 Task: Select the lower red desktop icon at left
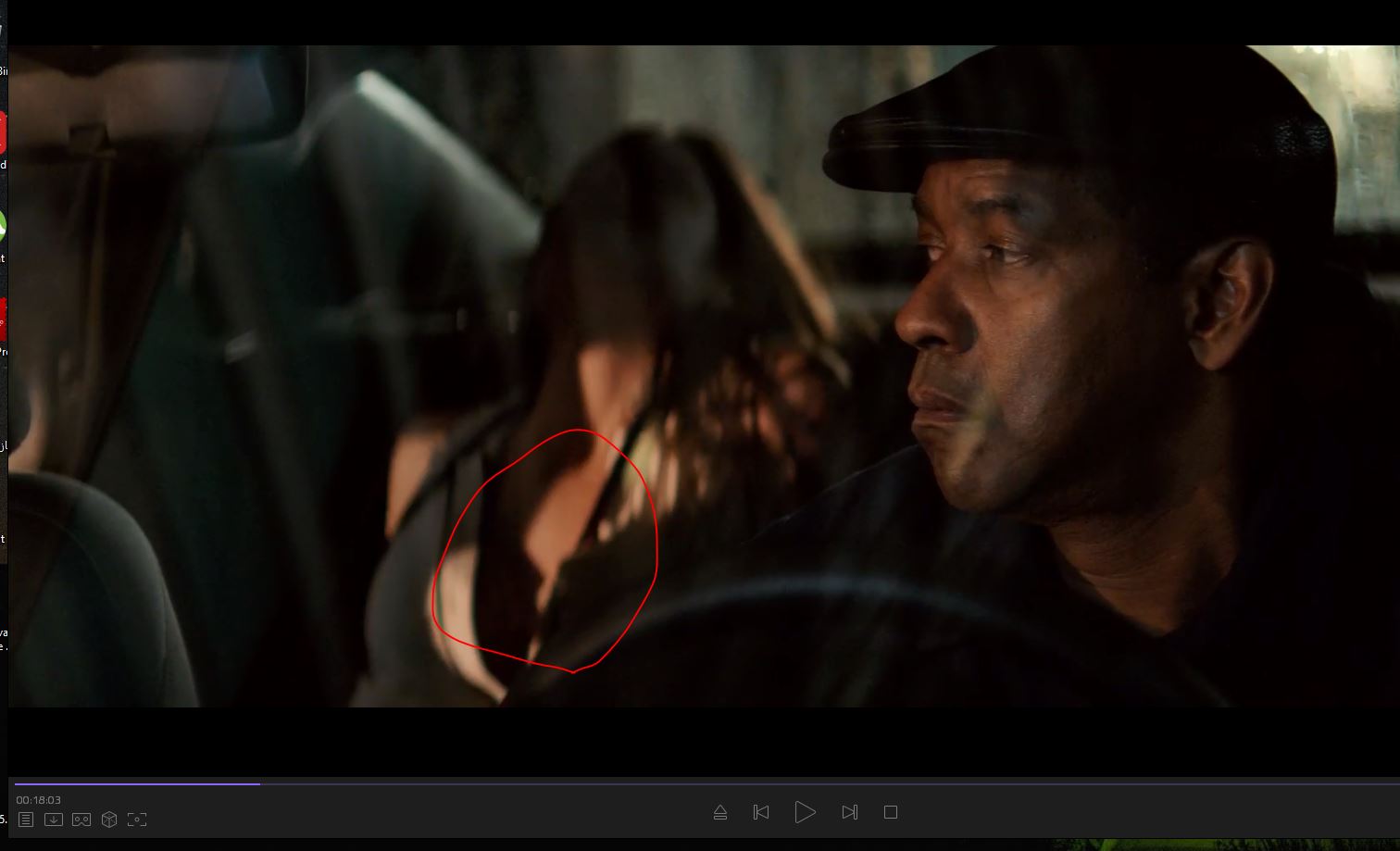click(x=3, y=319)
